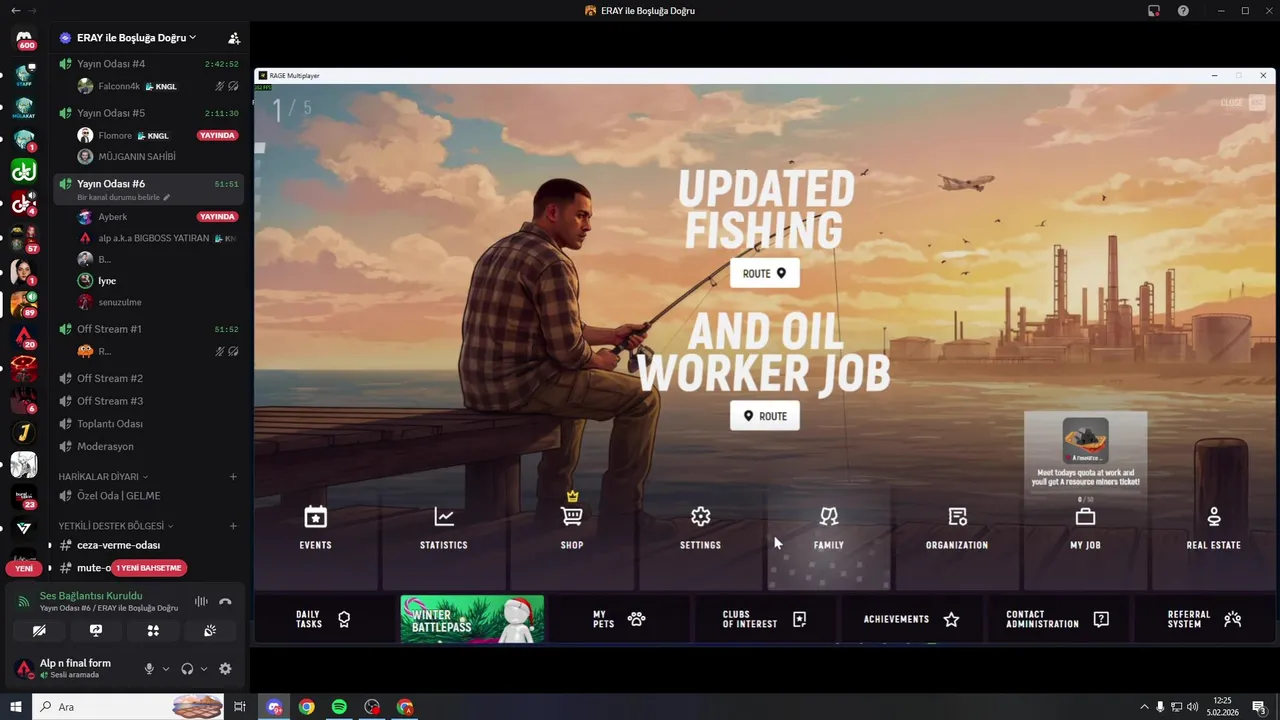Click the 1 YENİ BAHSETME mention pill
This screenshot has height=720, width=1280.
point(148,568)
